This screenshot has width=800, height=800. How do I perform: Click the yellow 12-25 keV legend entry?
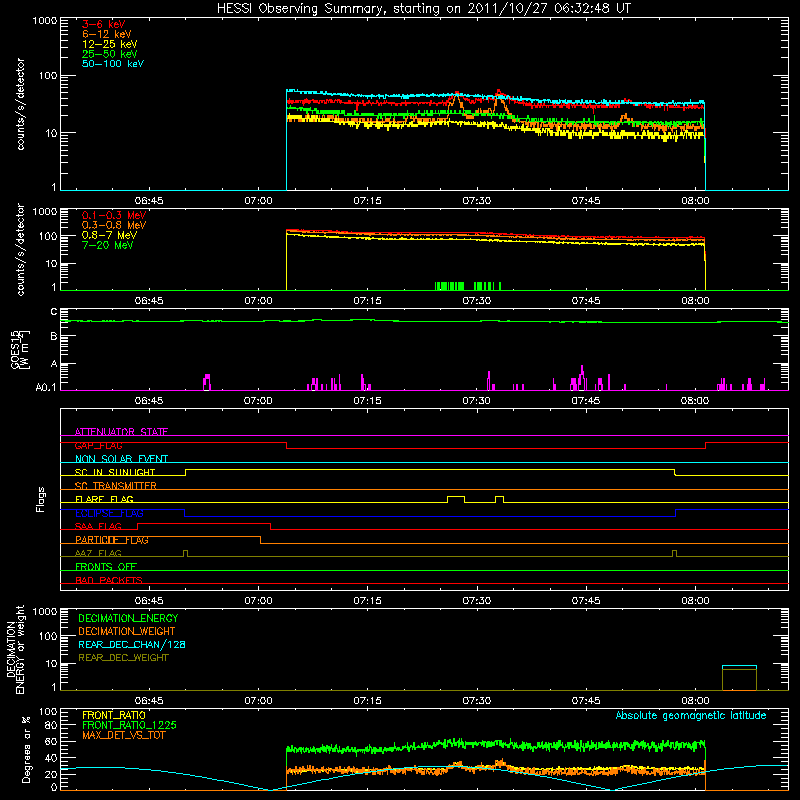pyautogui.click(x=110, y=44)
